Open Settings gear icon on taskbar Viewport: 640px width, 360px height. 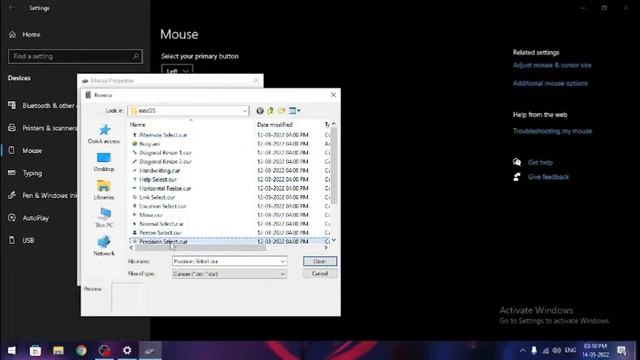[x=127, y=350]
